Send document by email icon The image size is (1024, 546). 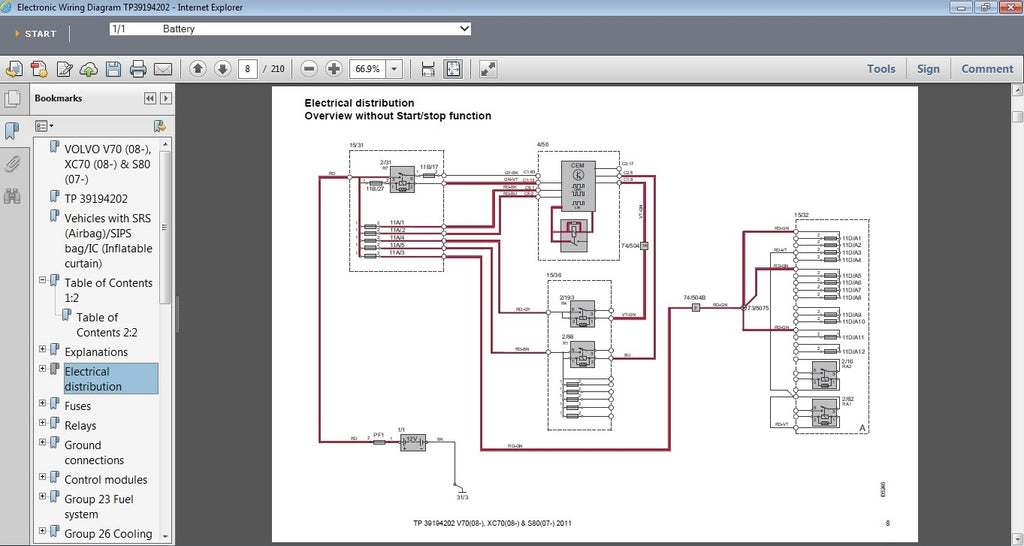click(x=163, y=69)
